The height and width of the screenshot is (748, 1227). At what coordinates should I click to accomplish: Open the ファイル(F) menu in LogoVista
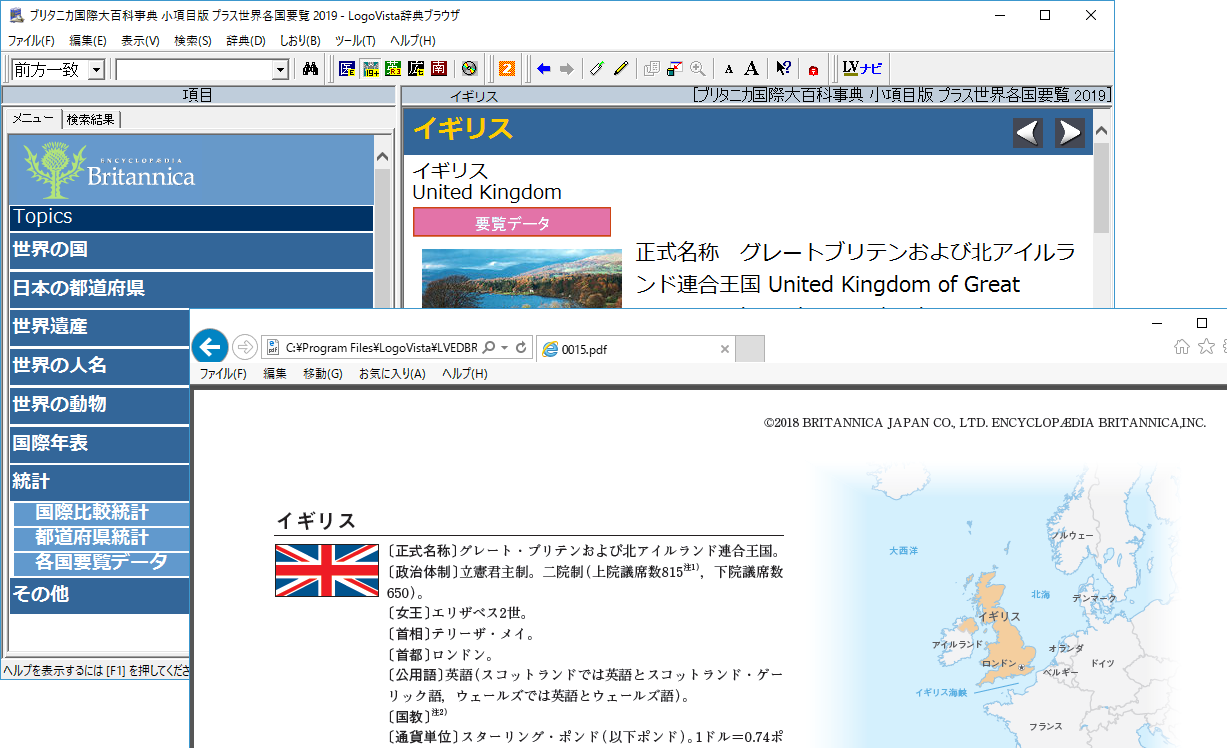[x=32, y=41]
